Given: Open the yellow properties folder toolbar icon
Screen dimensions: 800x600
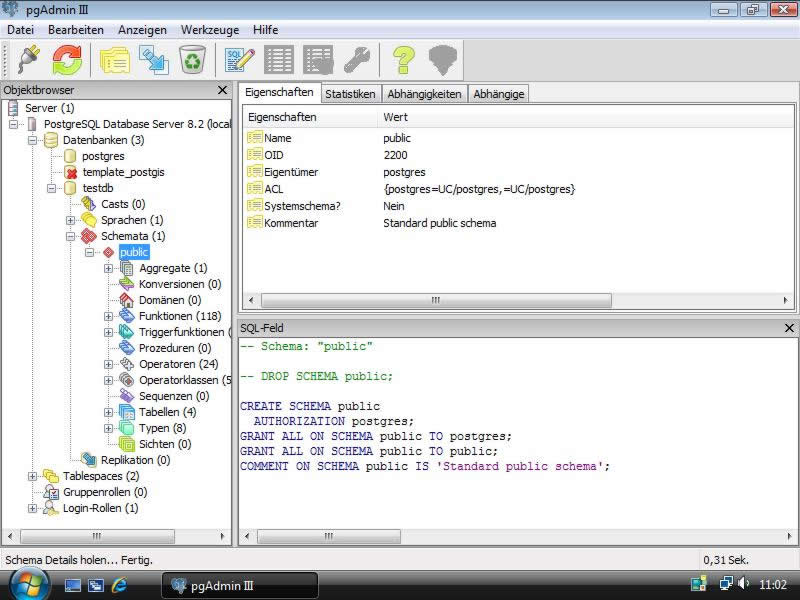Looking at the screenshot, I should (x=115, y=60).
